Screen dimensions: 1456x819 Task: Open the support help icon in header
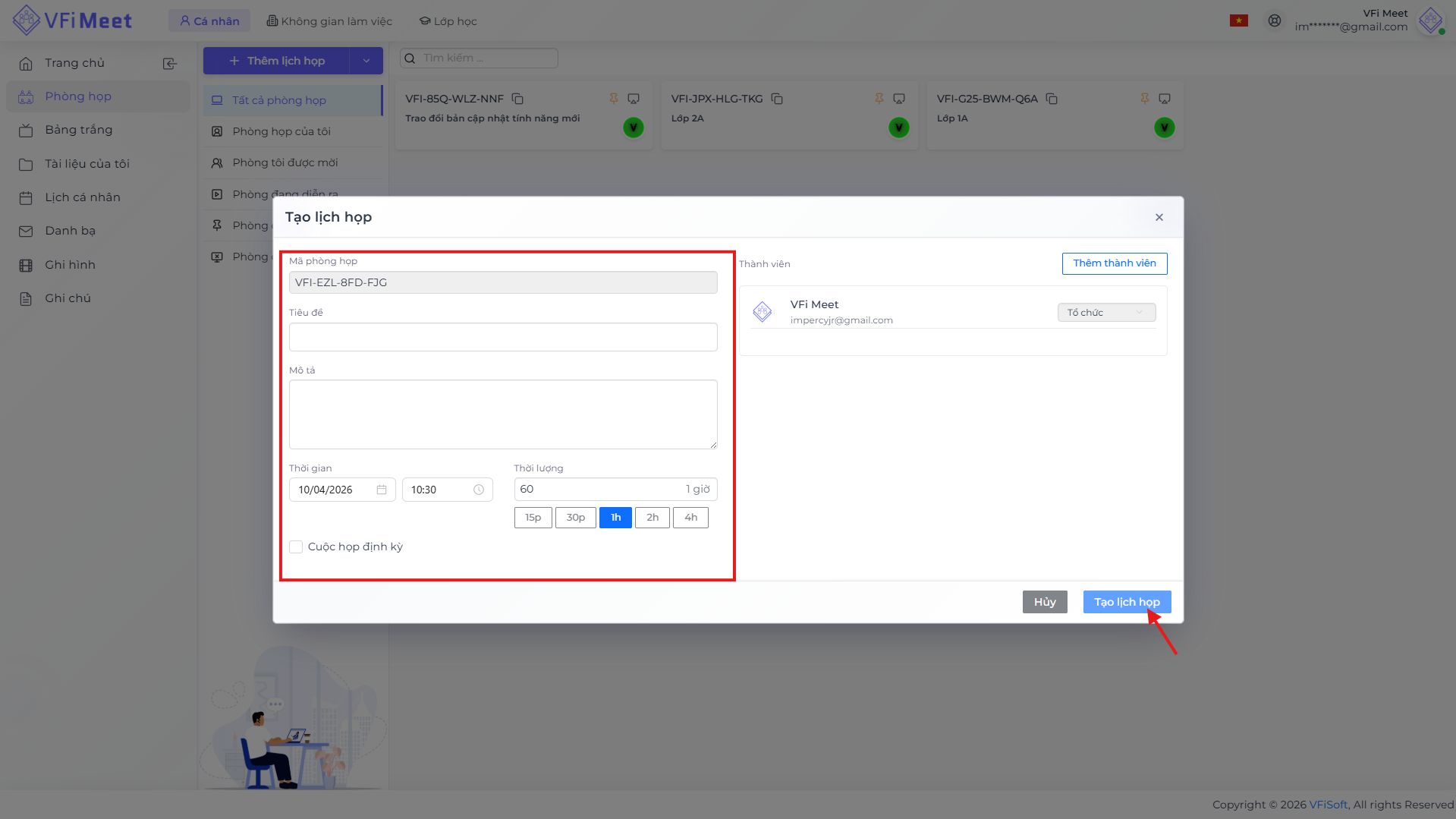click(x=1275, y=20)
